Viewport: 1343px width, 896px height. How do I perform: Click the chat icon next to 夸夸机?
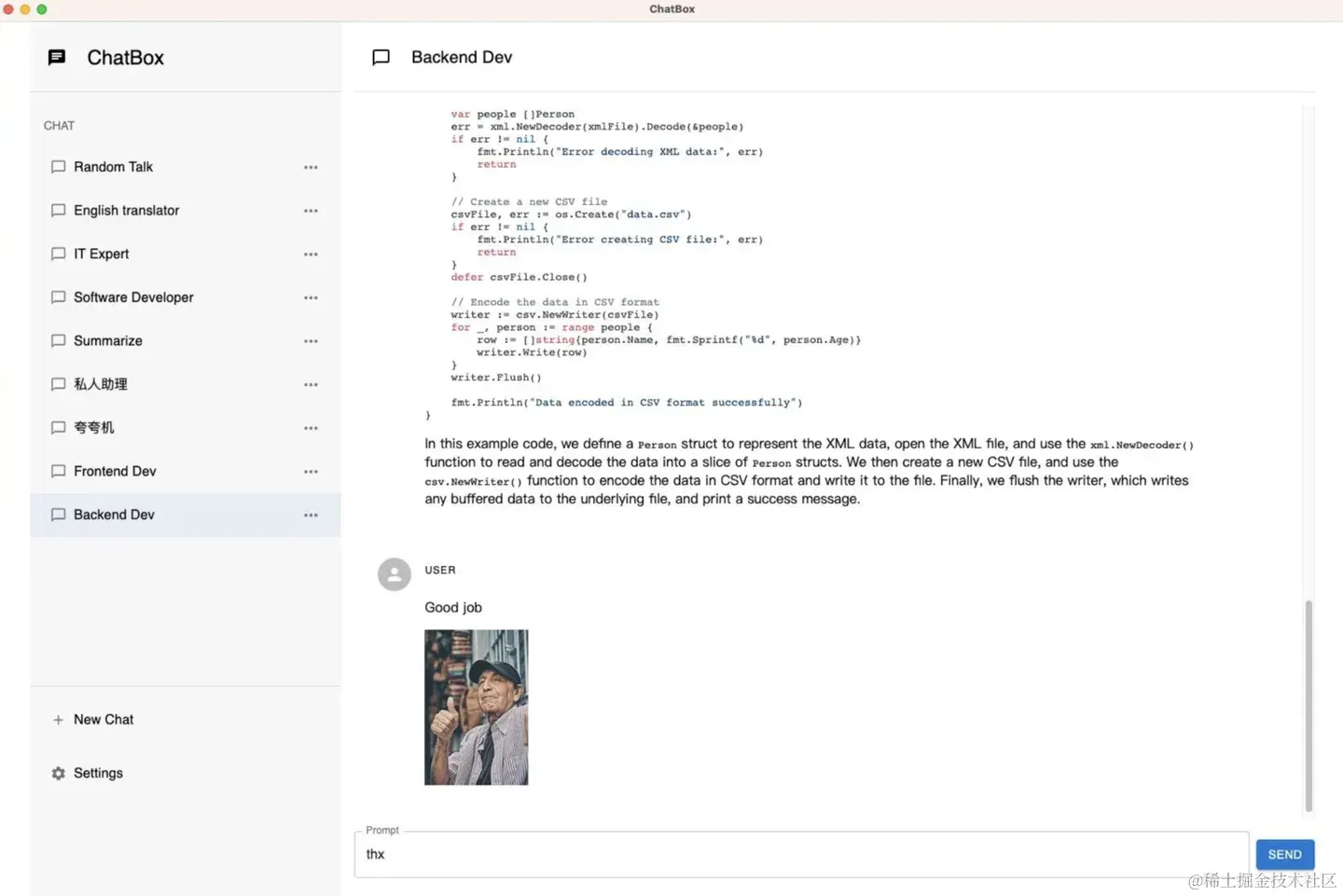tap(58, 428)
